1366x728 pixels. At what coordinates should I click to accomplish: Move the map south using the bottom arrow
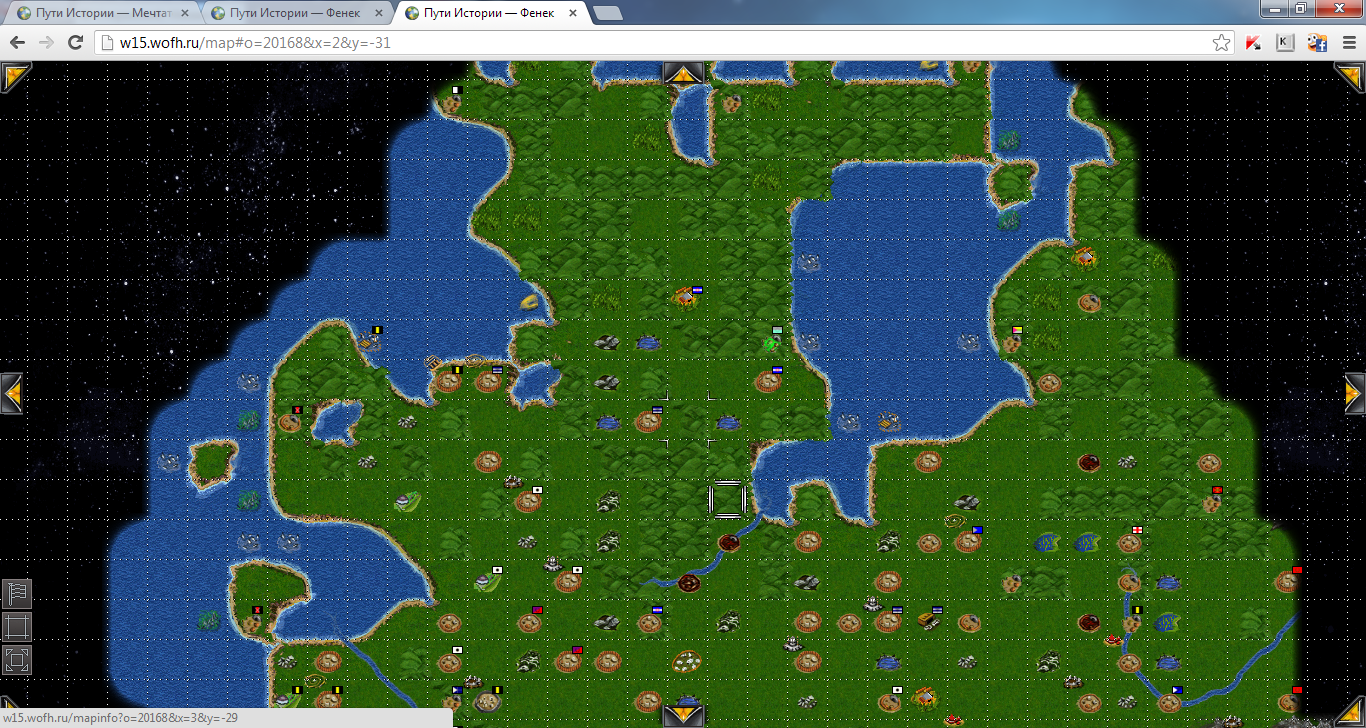click(683, 715)
